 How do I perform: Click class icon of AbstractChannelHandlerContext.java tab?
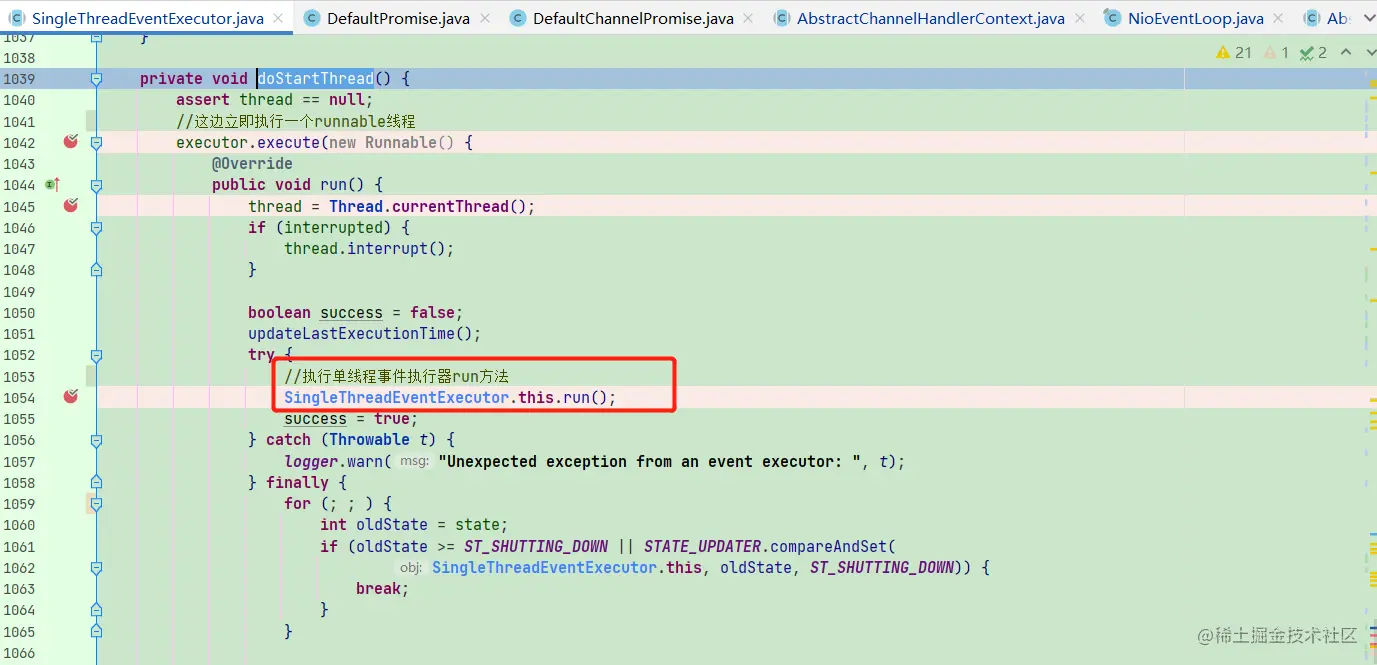pyautogui.click(x=781, y=19)
